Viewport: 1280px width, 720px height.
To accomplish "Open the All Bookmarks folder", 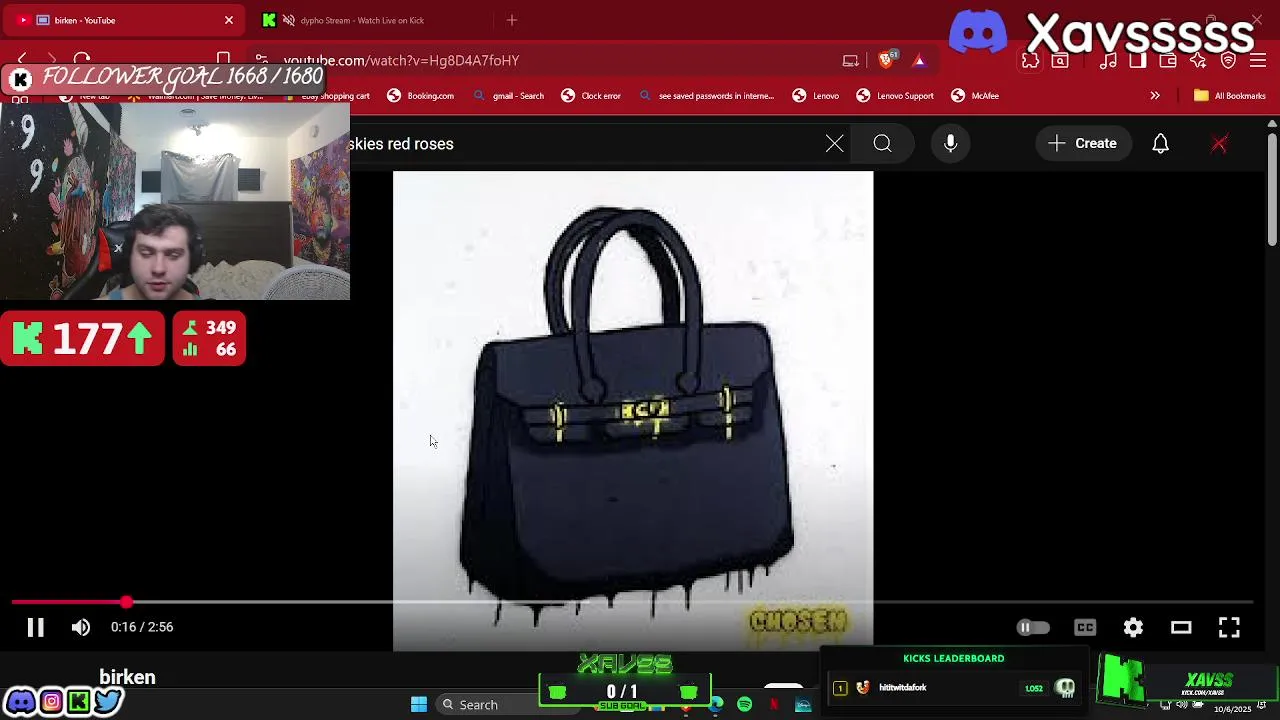I will pos(1230,96).
